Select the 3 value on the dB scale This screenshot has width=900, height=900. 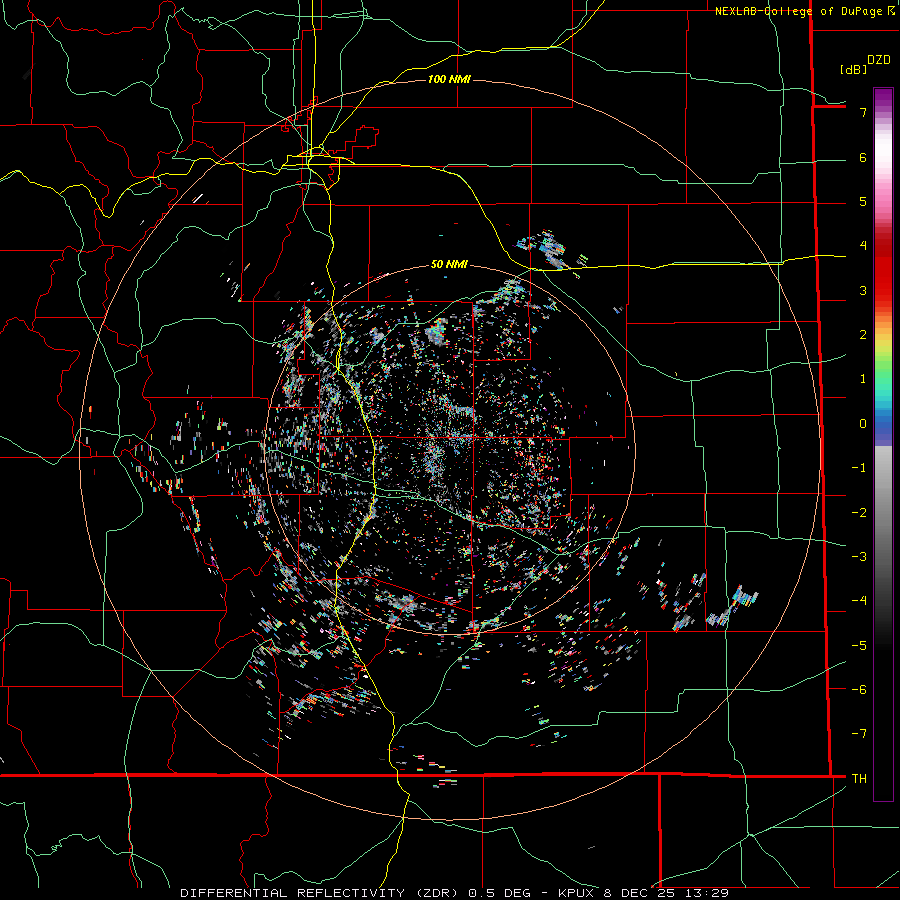pyautogui.click(x=863, y=290)
